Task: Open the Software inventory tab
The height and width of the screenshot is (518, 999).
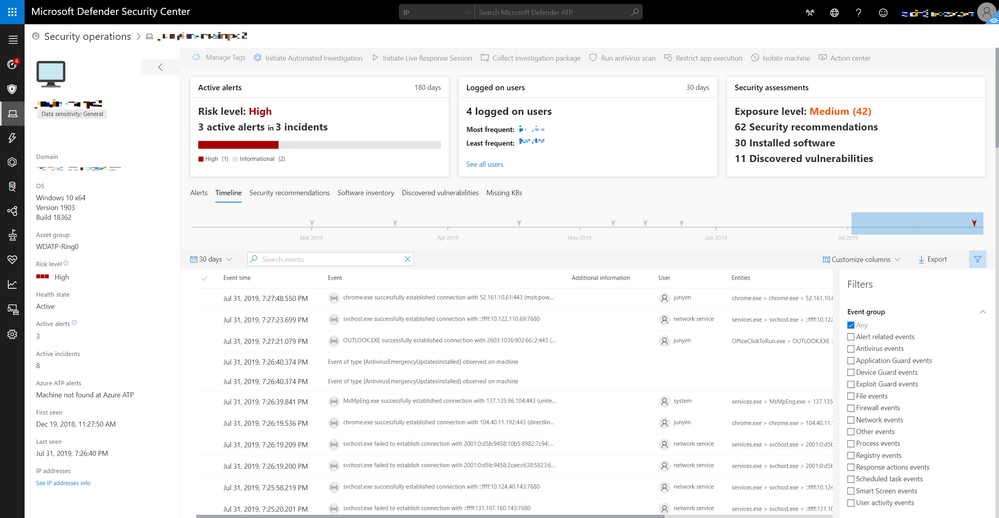Action: point(366,192)
